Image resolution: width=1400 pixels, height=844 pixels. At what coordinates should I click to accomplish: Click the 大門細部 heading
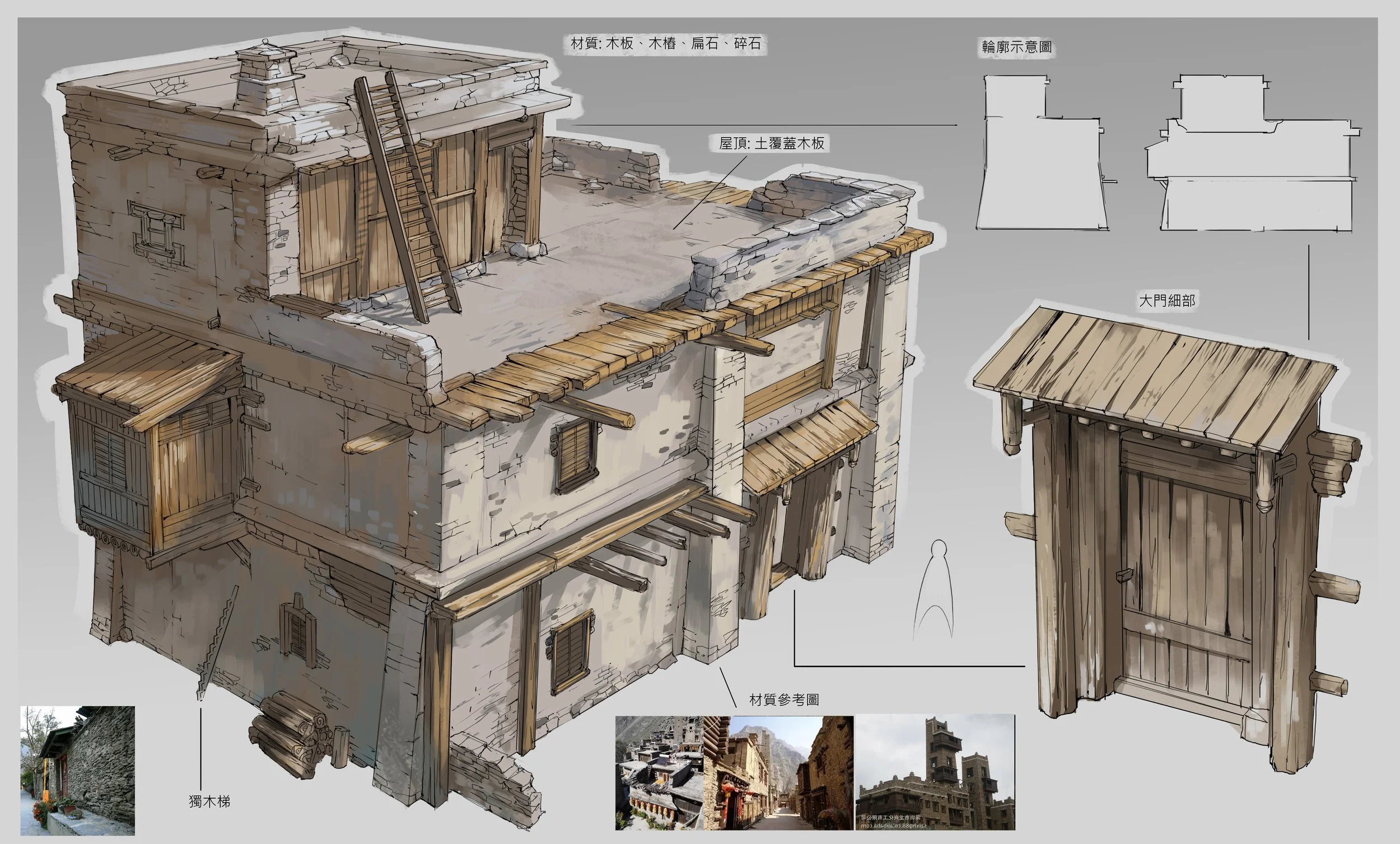pos(1166,301)
